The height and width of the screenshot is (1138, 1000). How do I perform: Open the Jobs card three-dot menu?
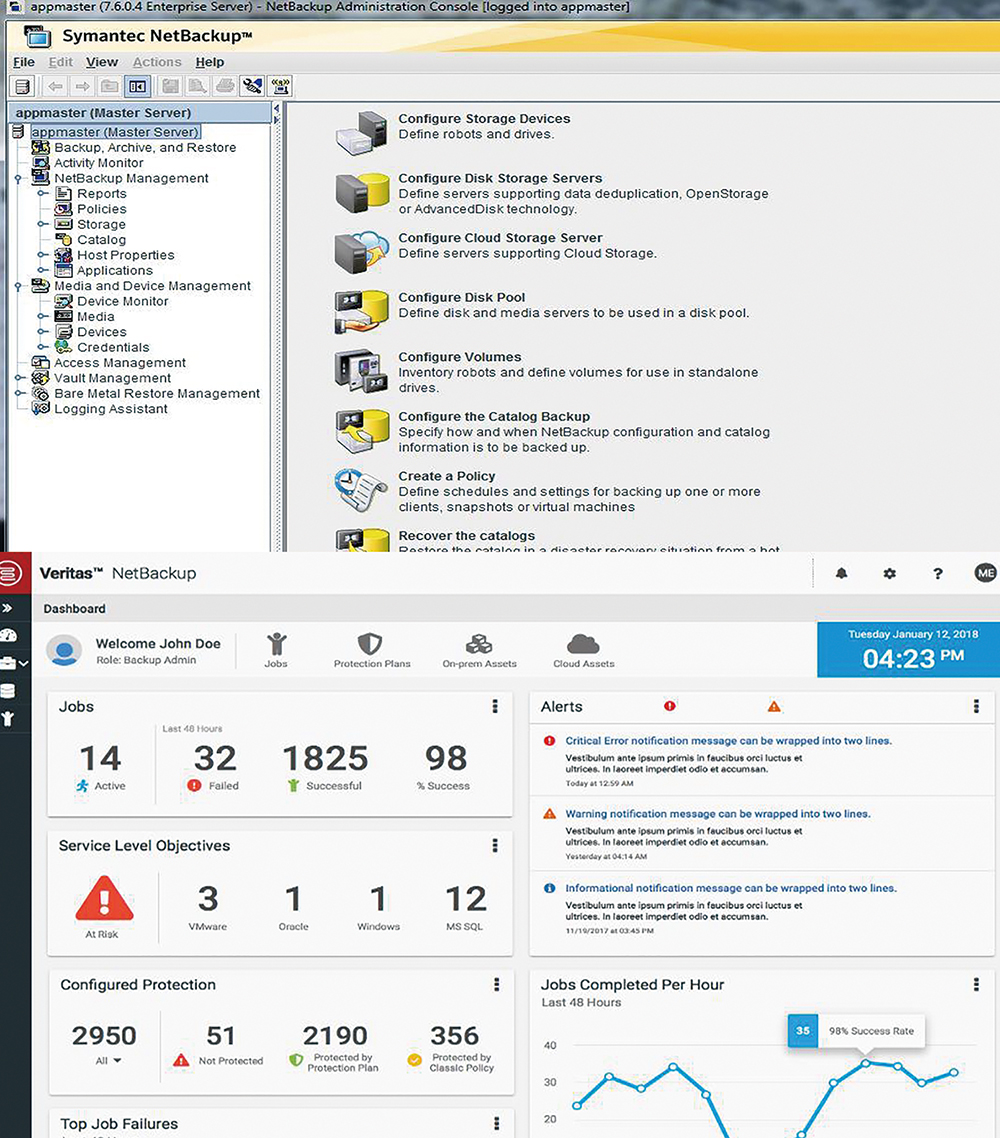[495, 706]
